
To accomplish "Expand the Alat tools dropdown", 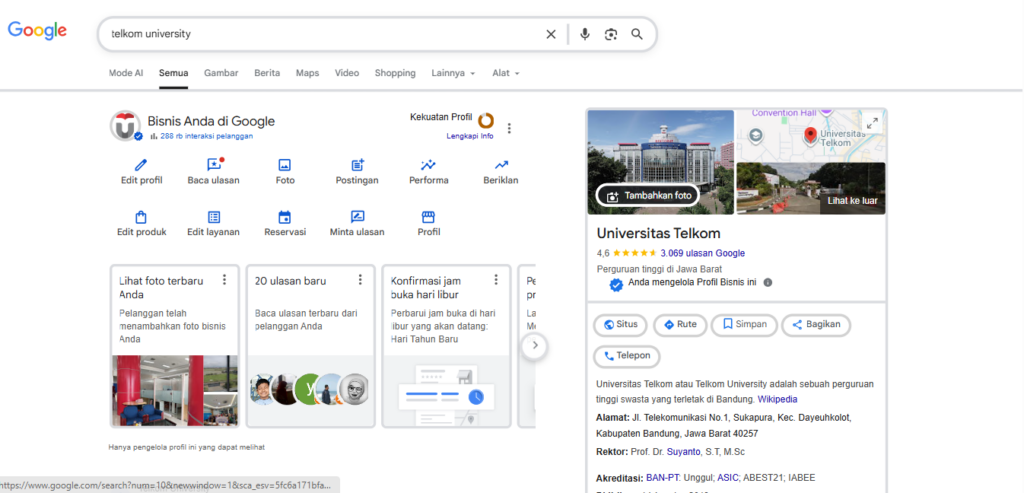I will [505, 73].
